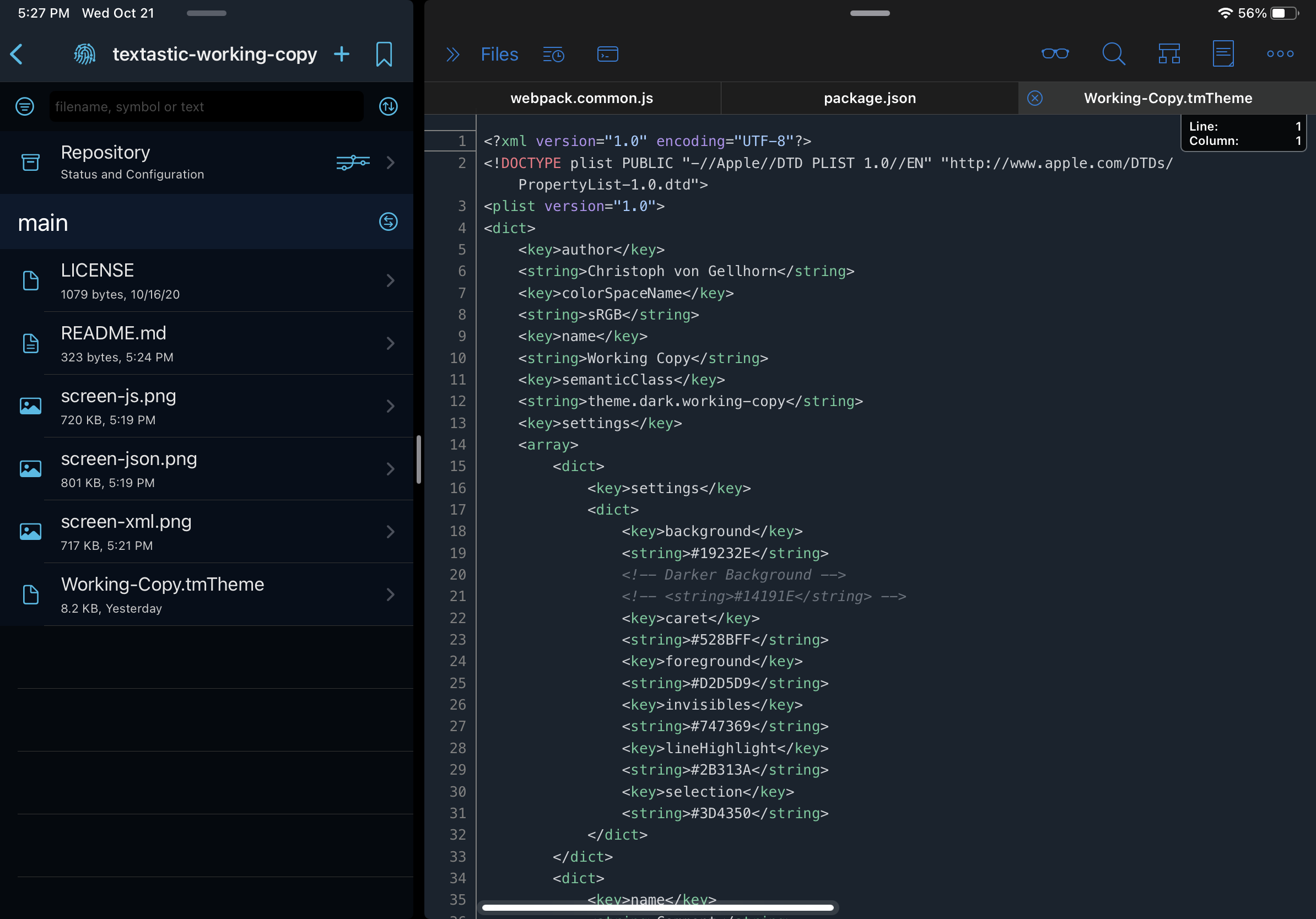This screenshot has width=1316, height=919.
Task: Select the Working-Copy.tmTheme tab
Action: [x=1168, y=98]
